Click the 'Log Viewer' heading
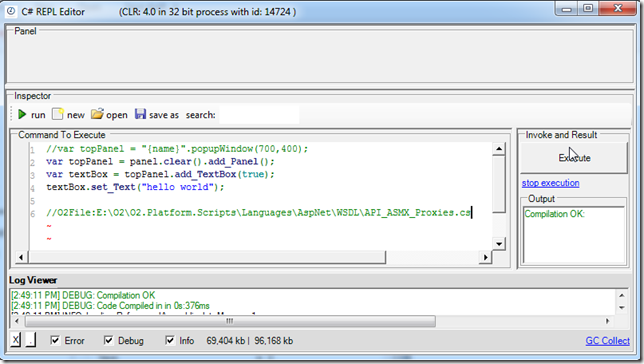The width and height of the screenshot is (644, 364). 33,280
